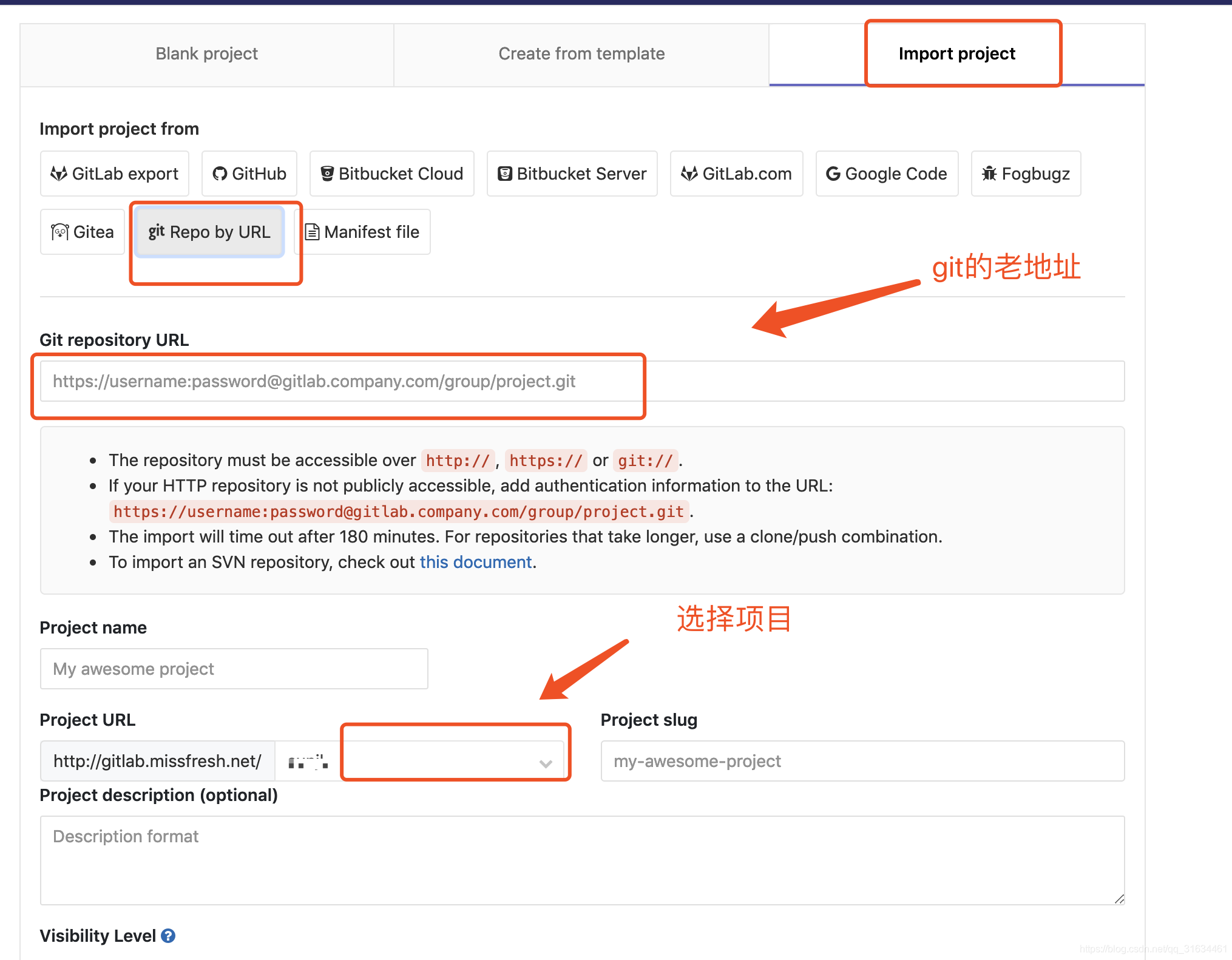
Task: Click the Gitea cup icon
Action: click(x=59, y=232)
